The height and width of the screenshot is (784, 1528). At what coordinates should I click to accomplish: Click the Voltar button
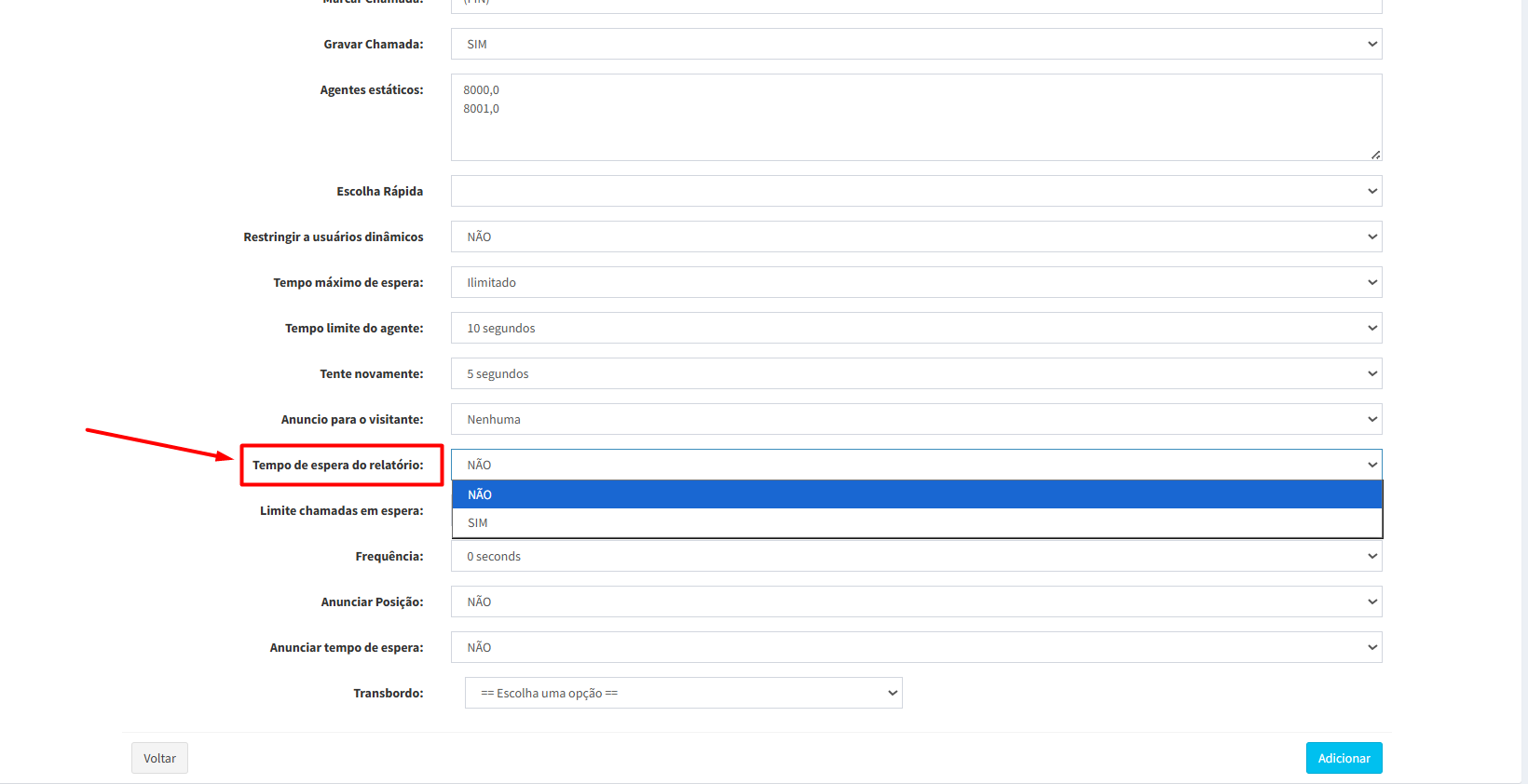(x=159, y=758)
